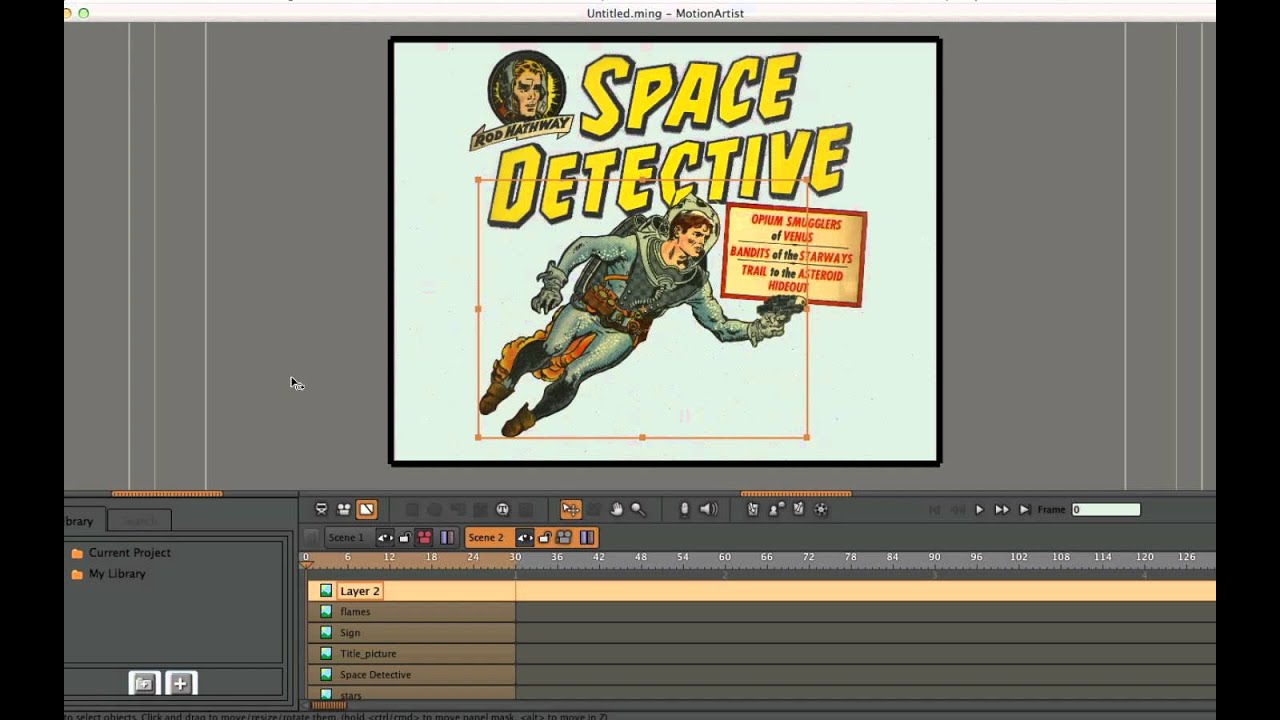Click the microphone record audio icon
1280x720 pixels.
[x=684, y=510]
